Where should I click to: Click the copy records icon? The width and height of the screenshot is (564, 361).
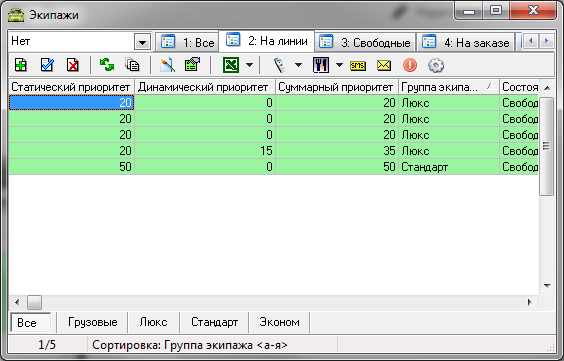coord(132,65)
